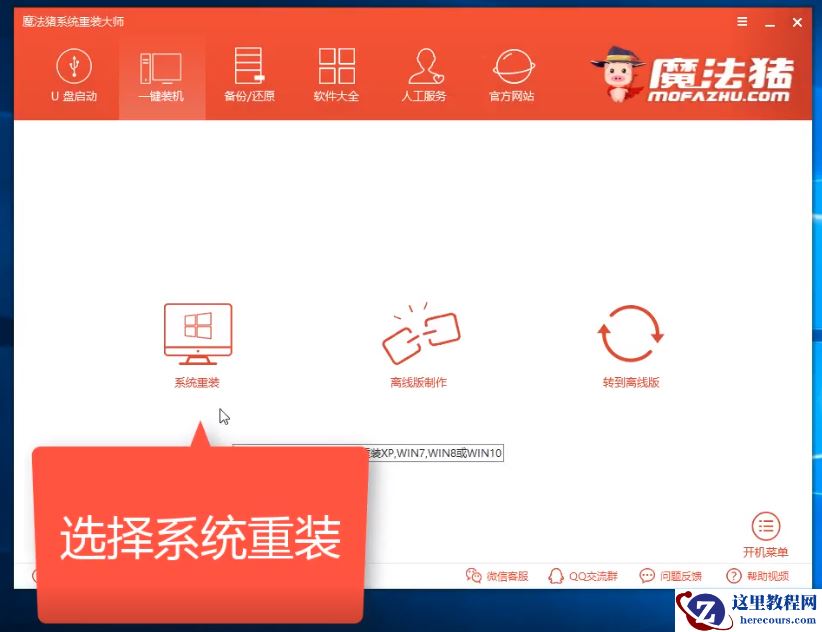Select the U盘启动 (USB boot) tool
The height and width of the screenshot is (632, 822).
[76, 77]
